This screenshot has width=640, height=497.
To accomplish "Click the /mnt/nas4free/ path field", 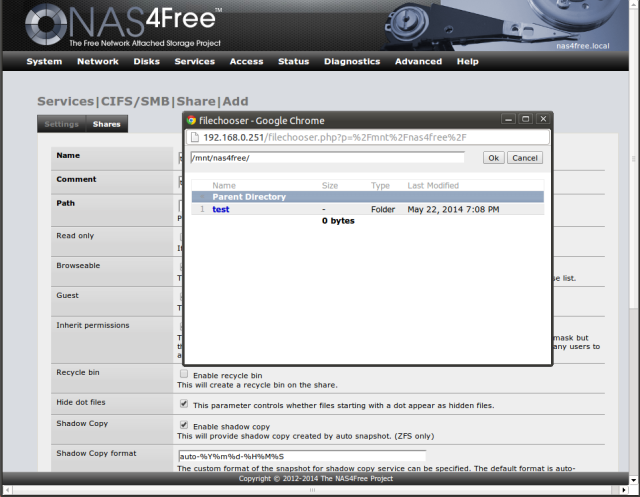I will click(x=327, y=158).
